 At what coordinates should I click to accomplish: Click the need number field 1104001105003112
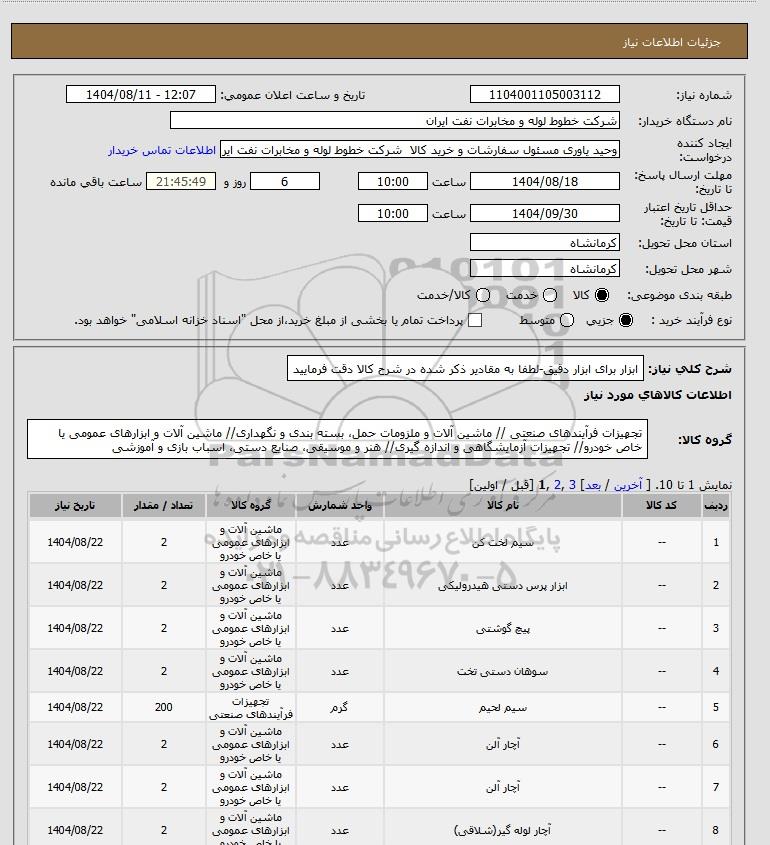[545, 94]
